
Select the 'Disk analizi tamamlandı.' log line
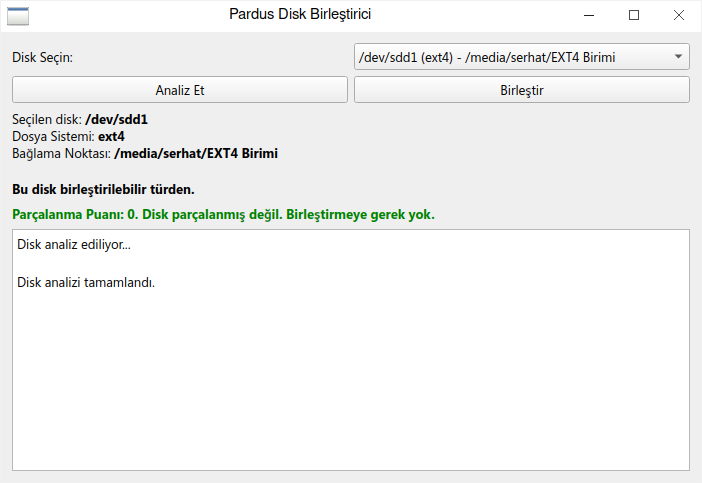click(86, 282)
